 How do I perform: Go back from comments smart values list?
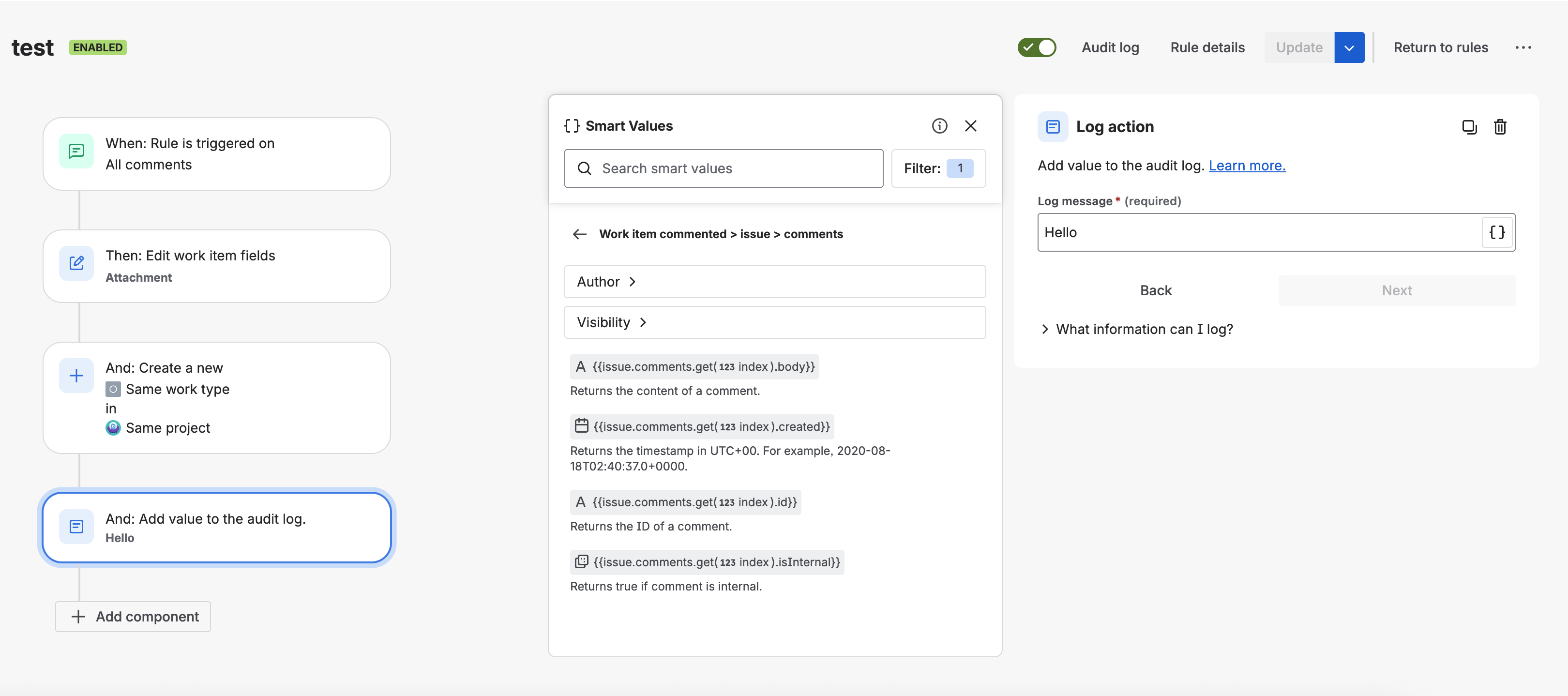coord(579,234)
